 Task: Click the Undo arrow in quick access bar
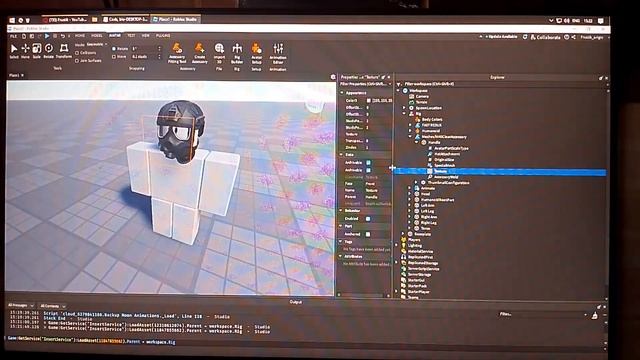tap(63, 36)
